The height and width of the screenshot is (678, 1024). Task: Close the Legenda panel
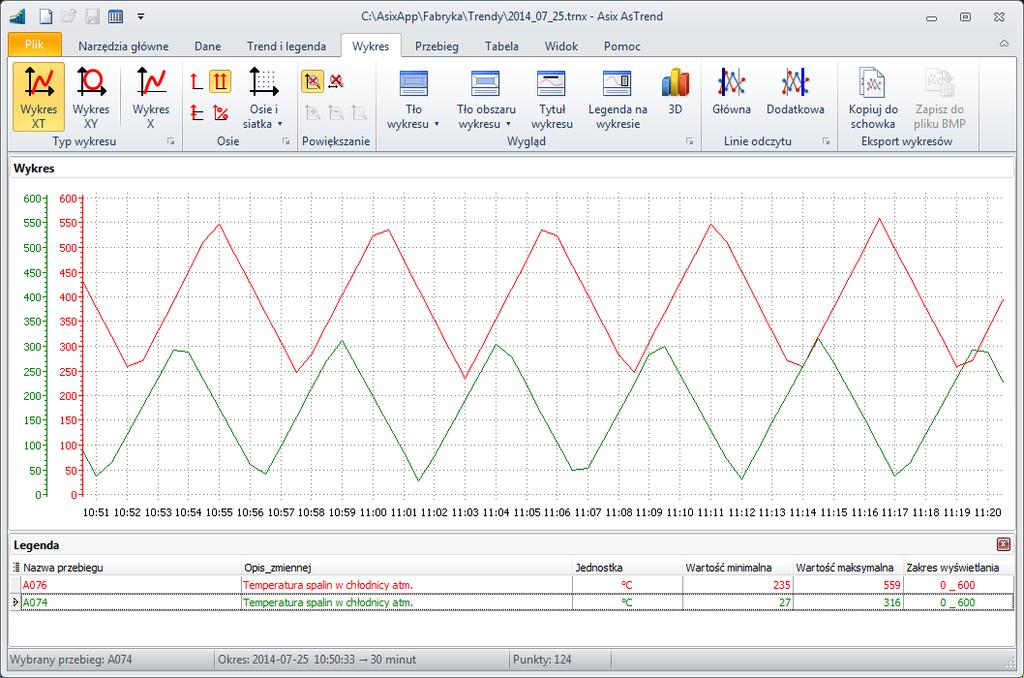(x=1004, y=544)
